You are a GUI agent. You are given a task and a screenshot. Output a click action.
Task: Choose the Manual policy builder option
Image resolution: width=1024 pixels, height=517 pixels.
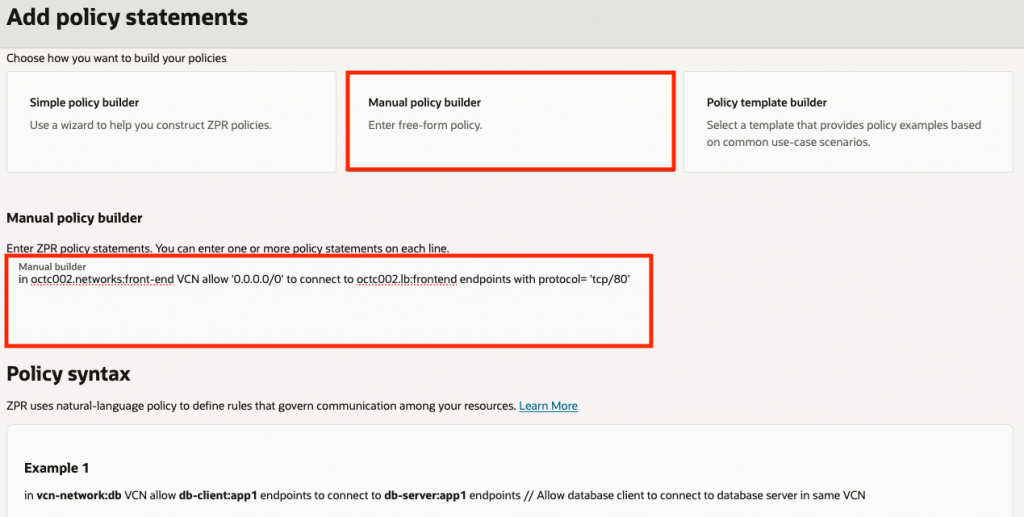pos(510,121)
